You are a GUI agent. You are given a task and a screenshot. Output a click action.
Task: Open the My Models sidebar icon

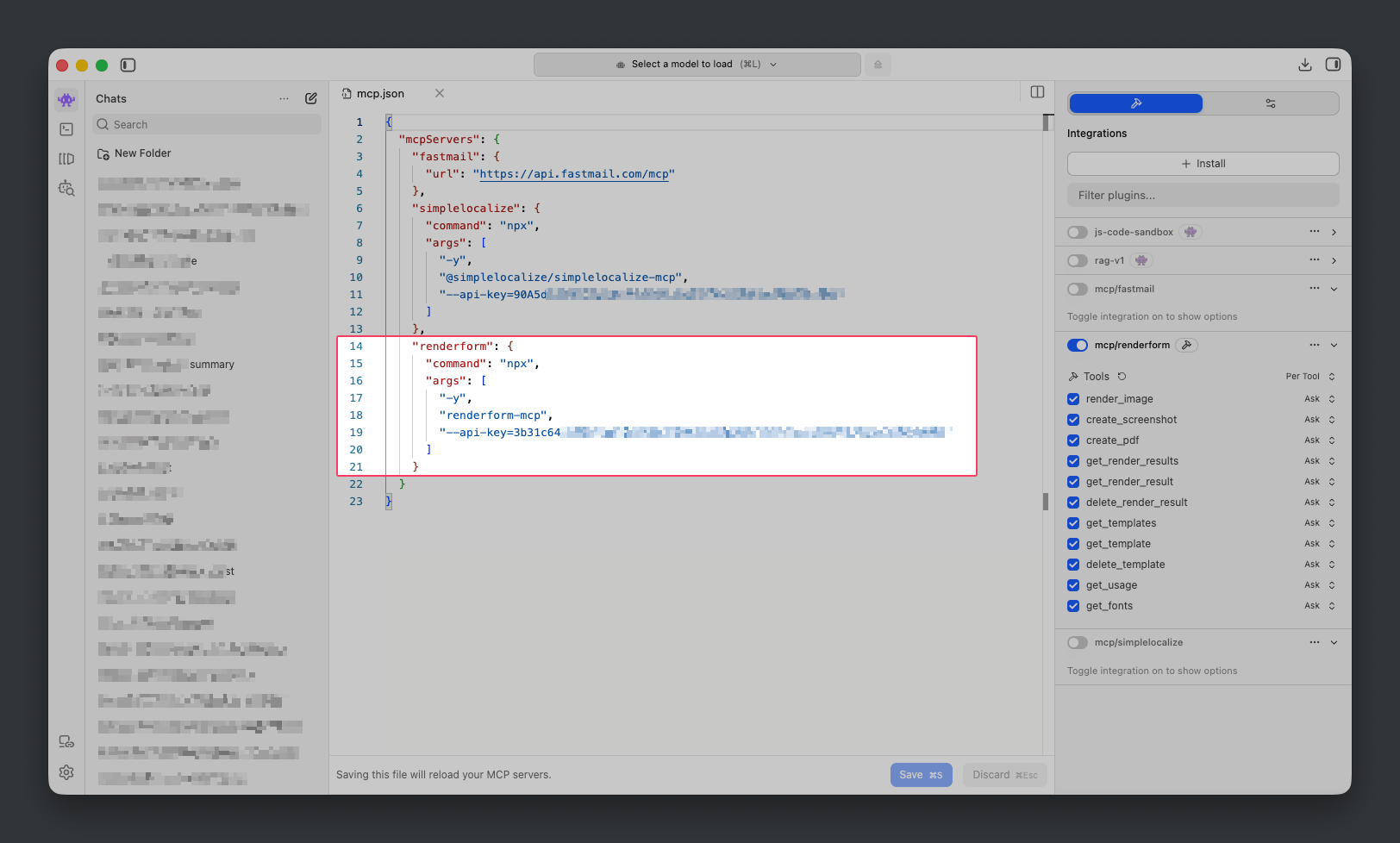[66, 159]
